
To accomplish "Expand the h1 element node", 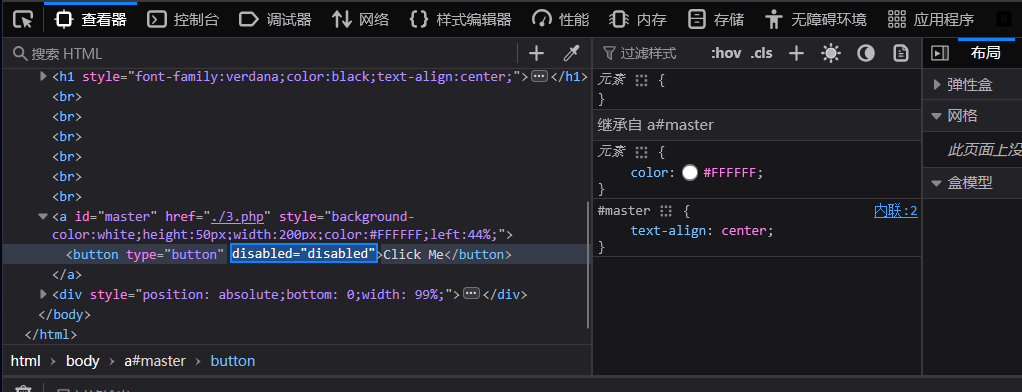I will [44, 76].
